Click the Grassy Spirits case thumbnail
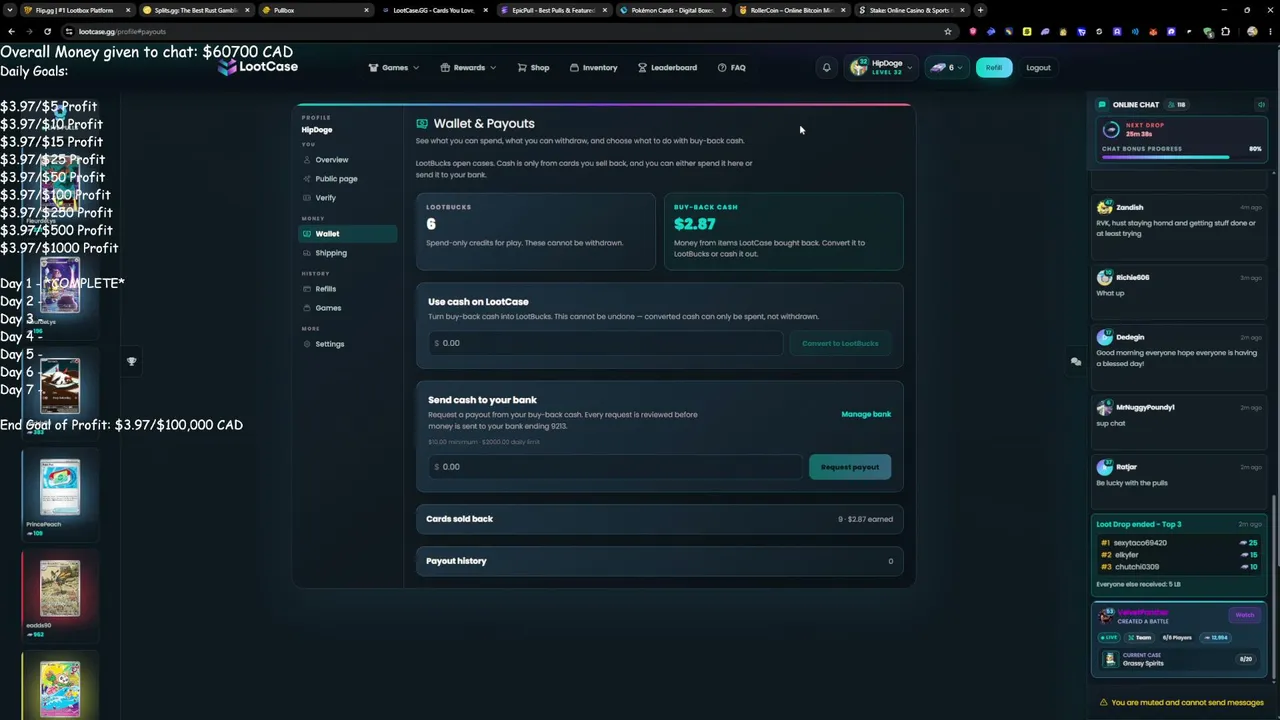This screenshot has height=720, width=1280. click(x=1110, y=659)
